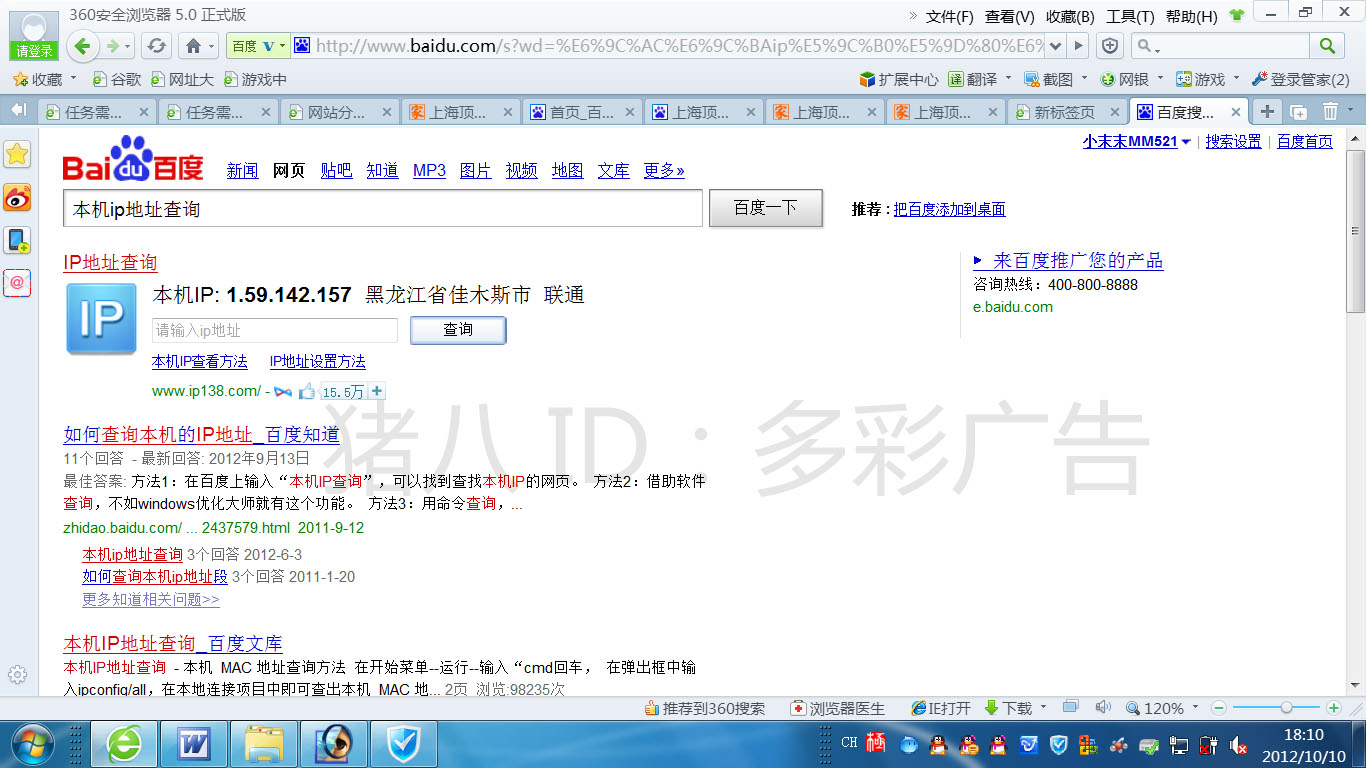Click IE打开 in the status bar

pos(941,708)
